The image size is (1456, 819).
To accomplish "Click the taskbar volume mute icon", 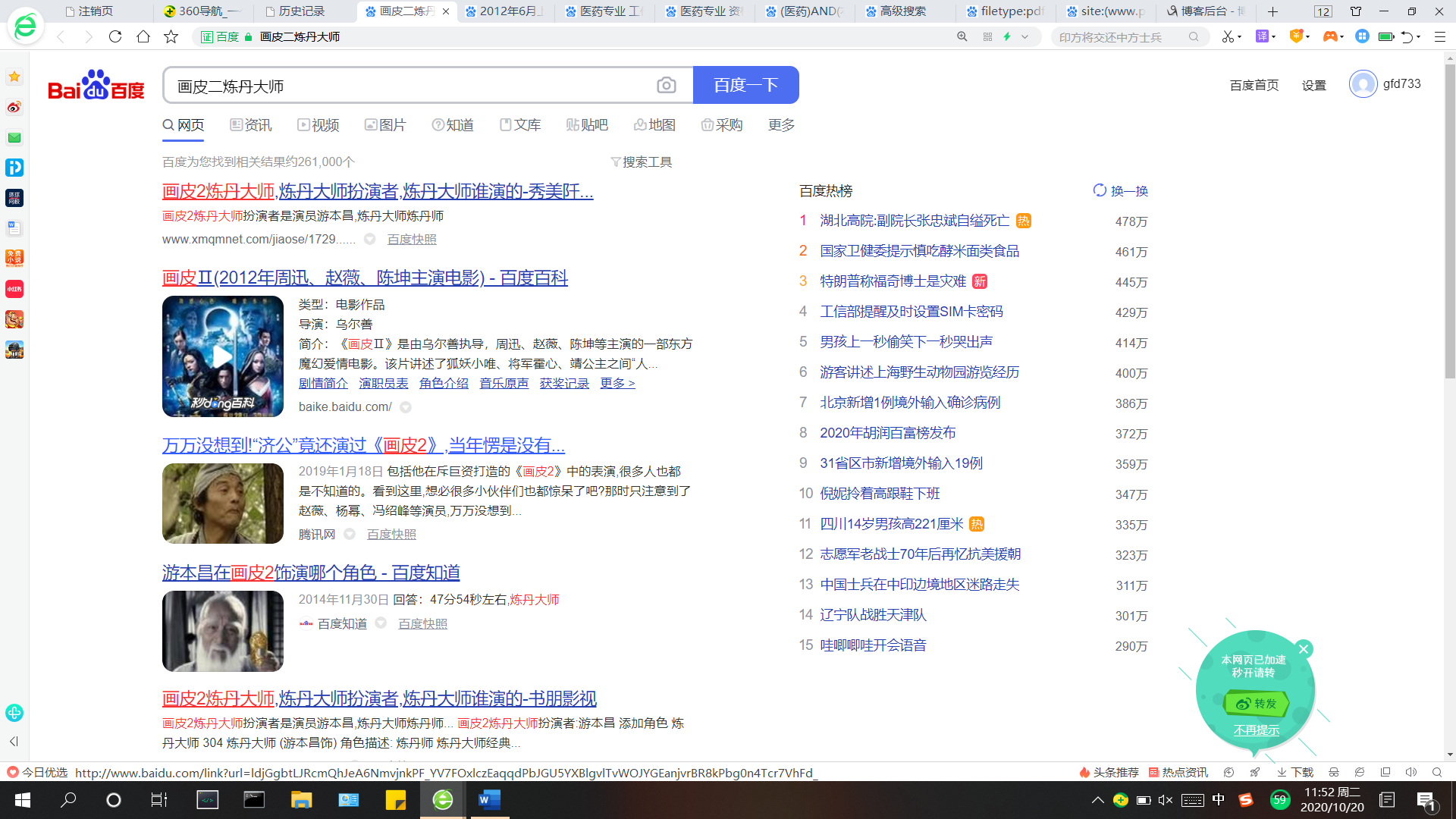I will pos(1166,800).
